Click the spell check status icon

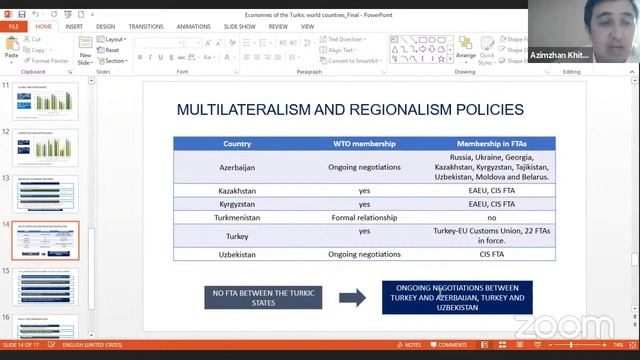(x=51, y=345)
